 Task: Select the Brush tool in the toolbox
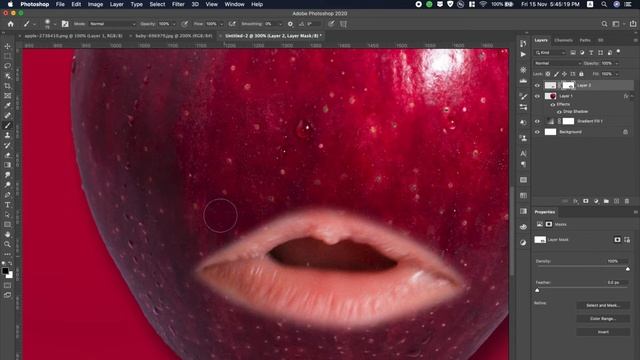(7, 125)
